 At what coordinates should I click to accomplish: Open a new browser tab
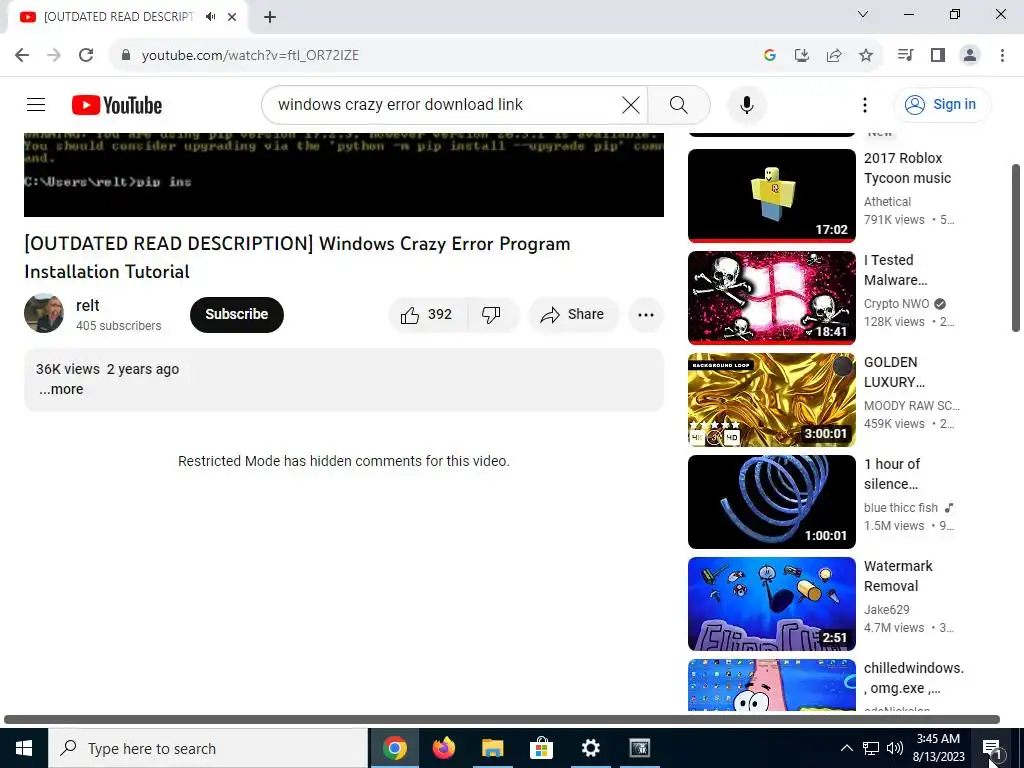point(270,17)
